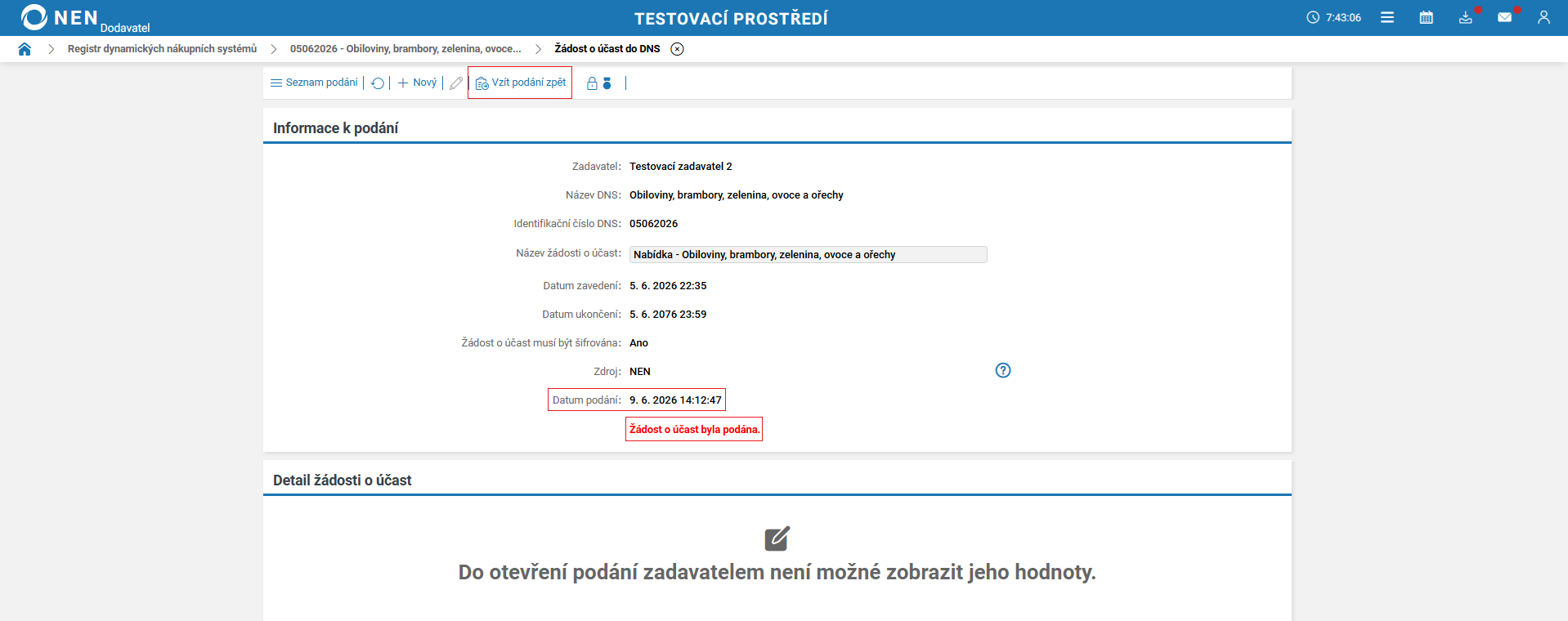Go to the home page icon
The image size is (1568, 621).
coord(25,49)
